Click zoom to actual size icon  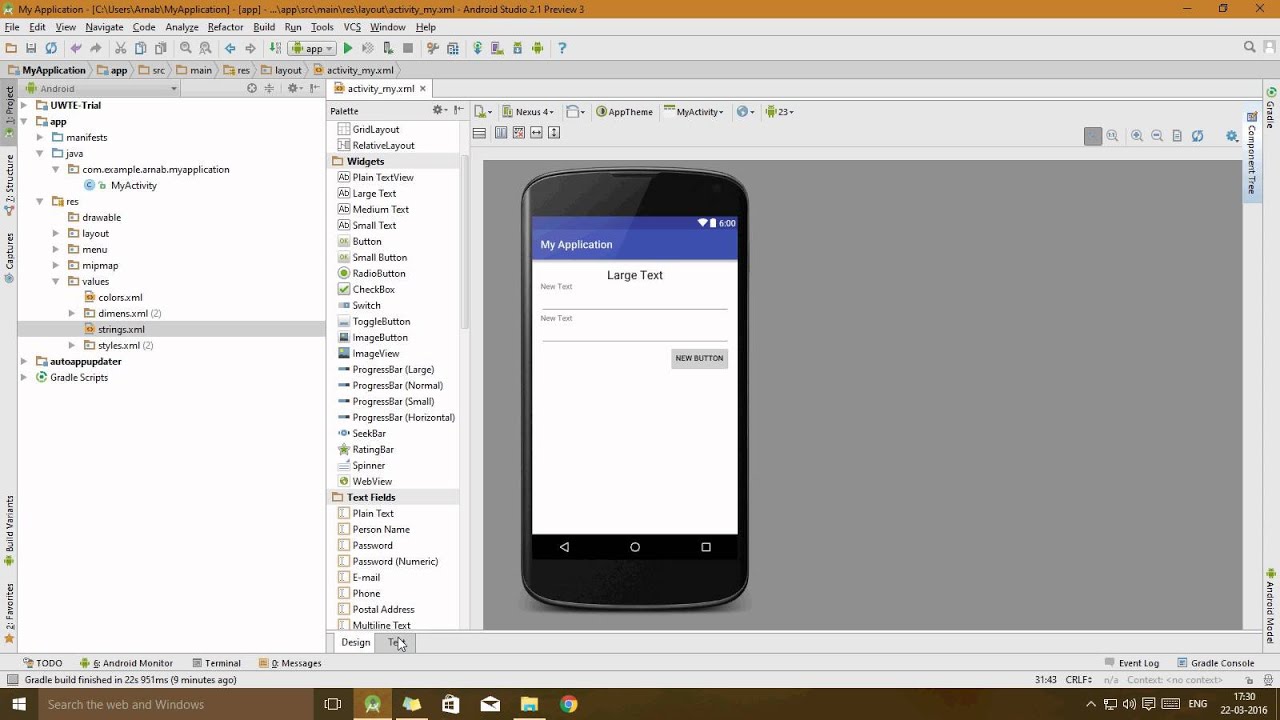[x=1112, y=136]
